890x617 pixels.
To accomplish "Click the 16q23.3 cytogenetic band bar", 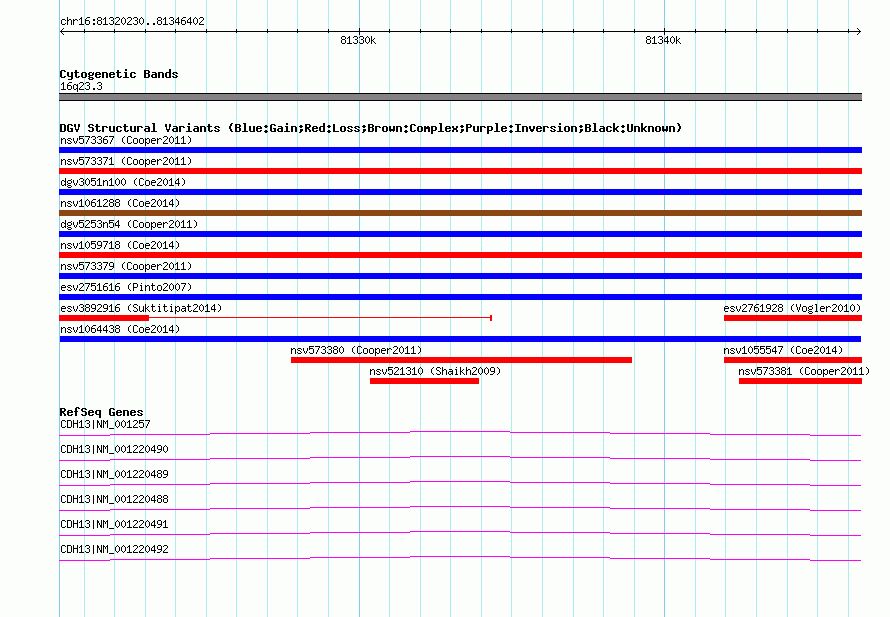I will pos(460,97).
